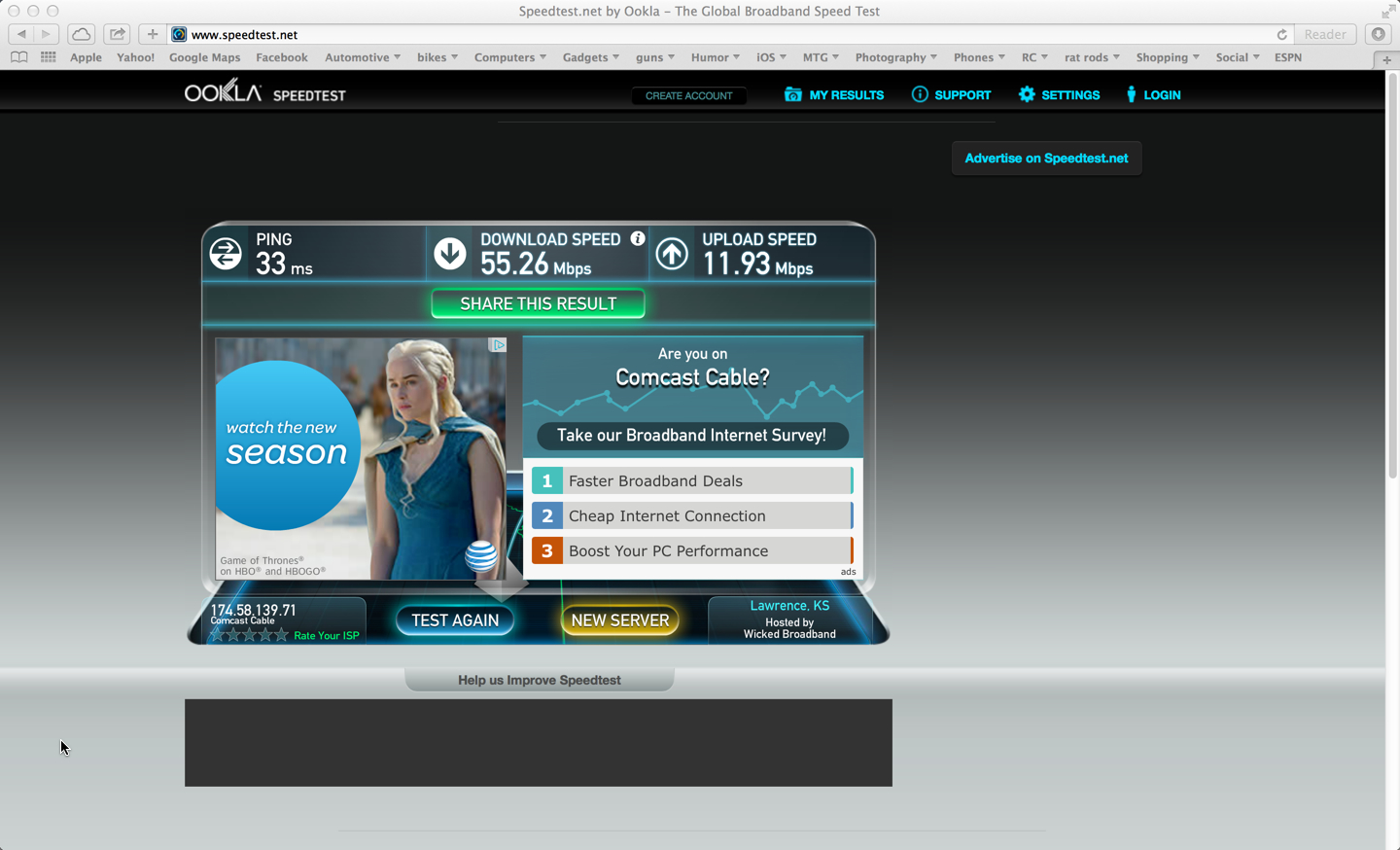The image size is (1400, 850).
Task: Expand the bikes bookmarks folder
Action: tap(437, 57)
